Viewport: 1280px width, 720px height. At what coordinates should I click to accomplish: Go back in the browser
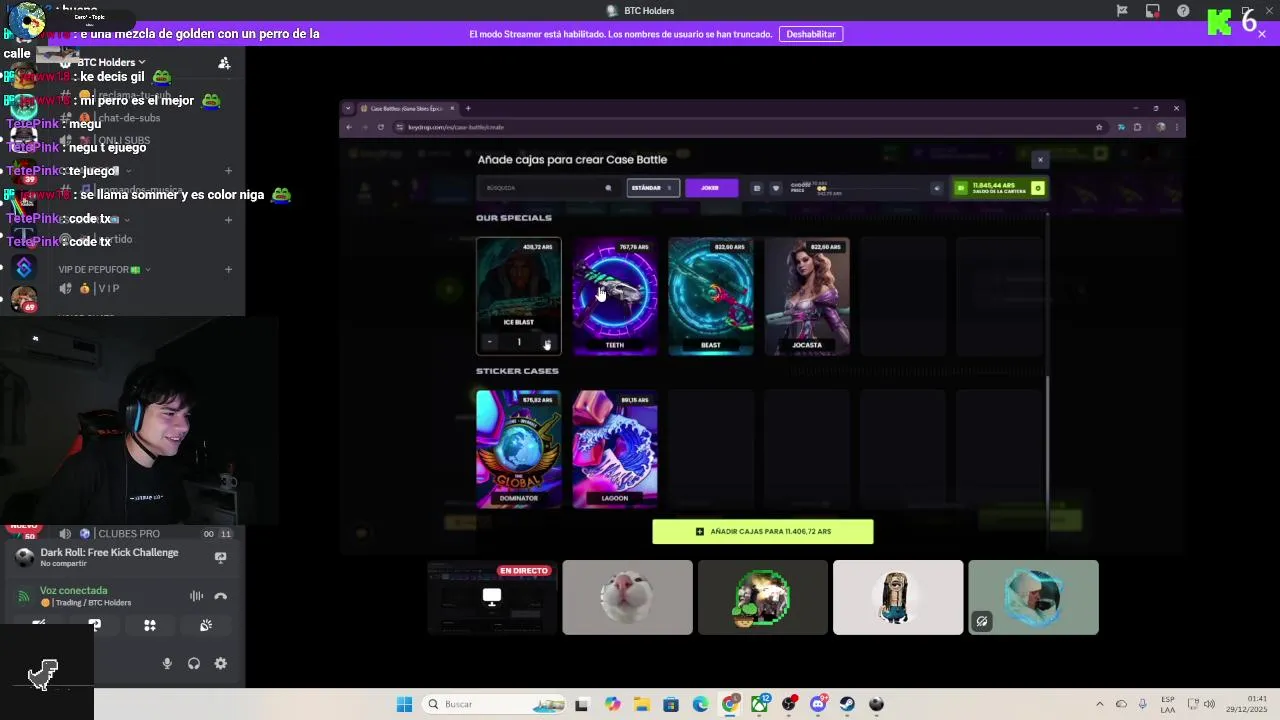tap(349, 127)
